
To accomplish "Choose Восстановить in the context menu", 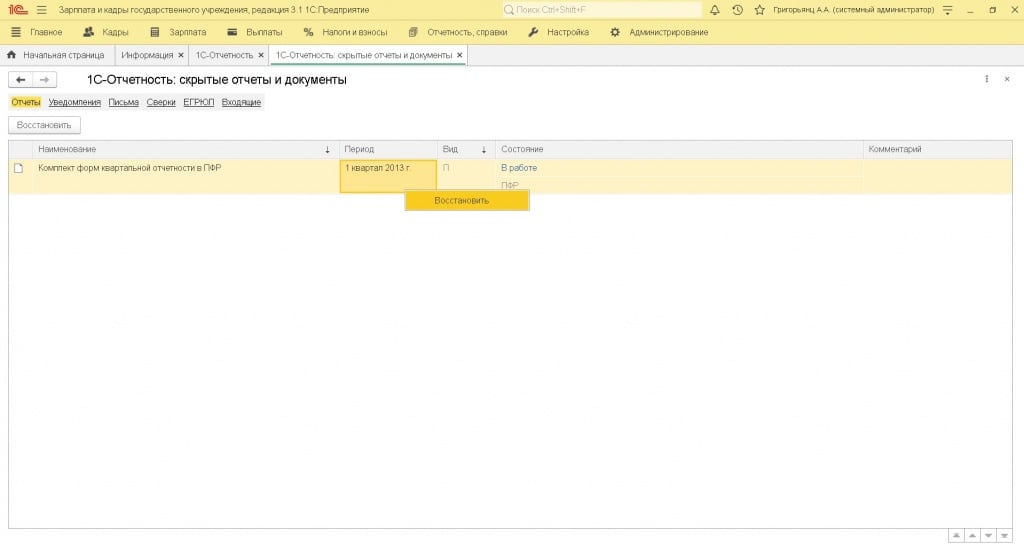I will pos(466,200).
